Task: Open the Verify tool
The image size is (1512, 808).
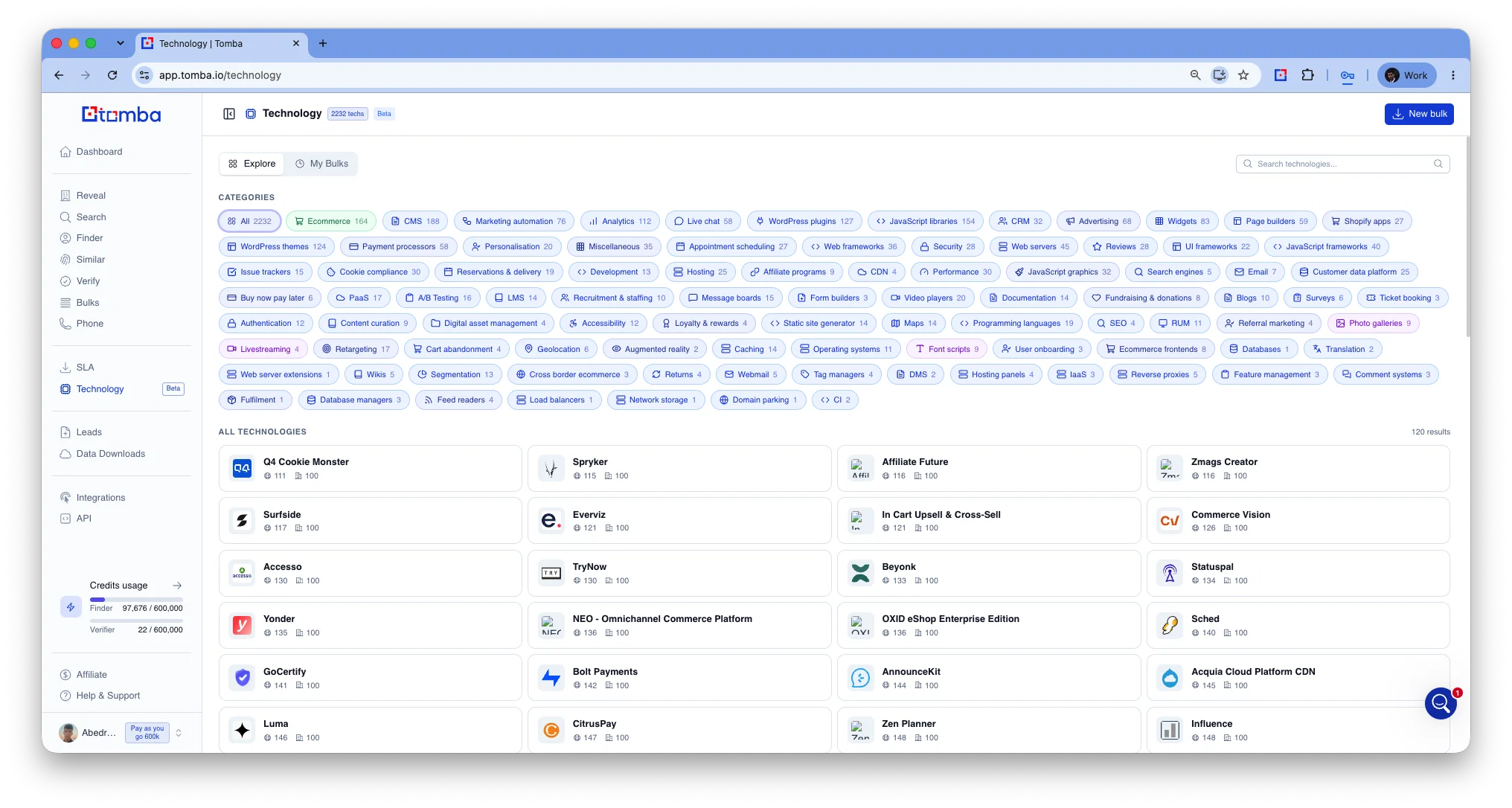Action: 88,281
